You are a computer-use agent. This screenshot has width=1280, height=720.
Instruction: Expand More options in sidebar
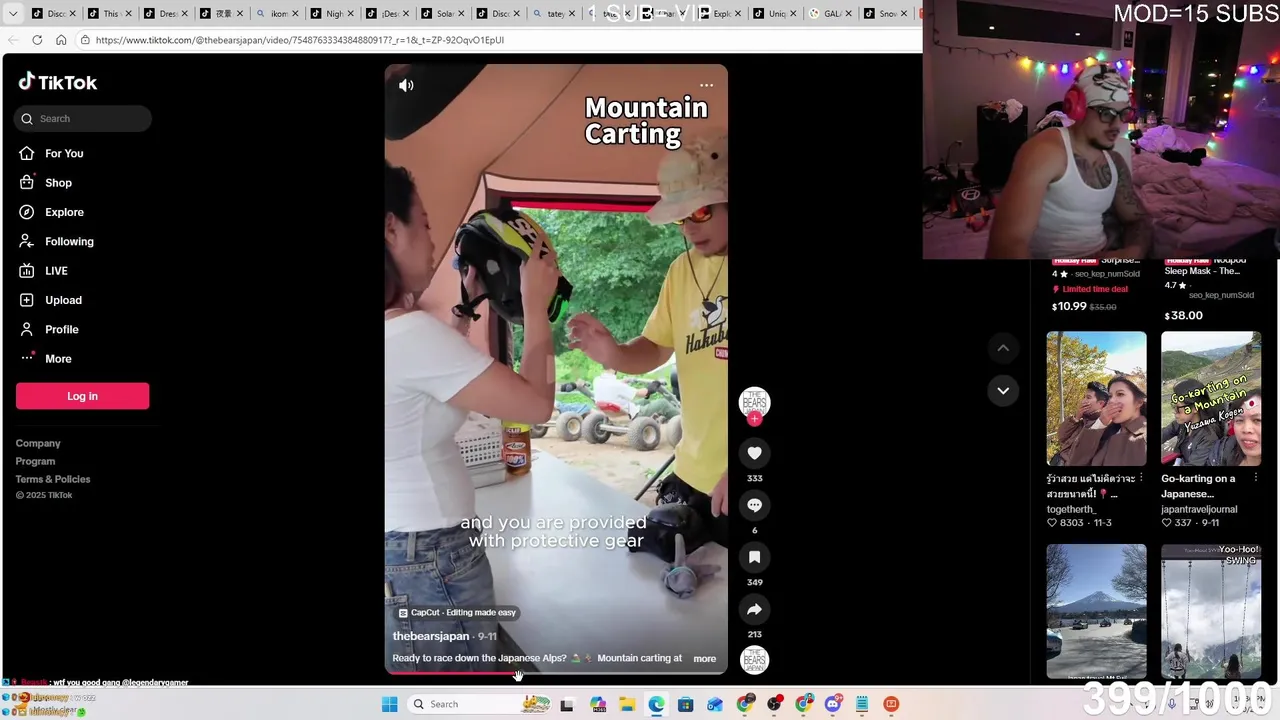[x=58, y=359]
